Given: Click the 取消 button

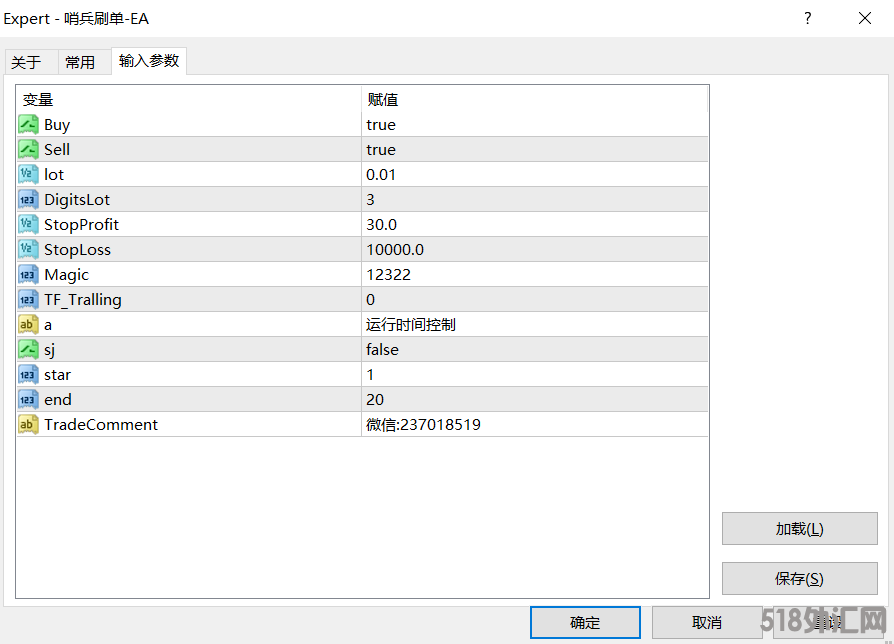Looking at the screenshot, I should [x=706, y=622].
